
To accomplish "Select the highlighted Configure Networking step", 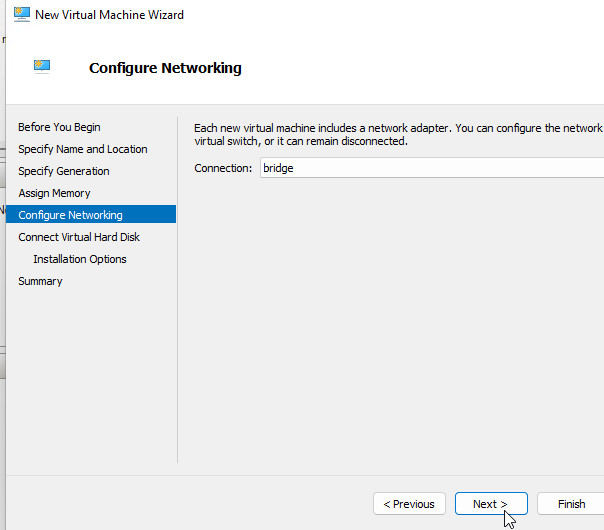I will (x=70, y=215).
